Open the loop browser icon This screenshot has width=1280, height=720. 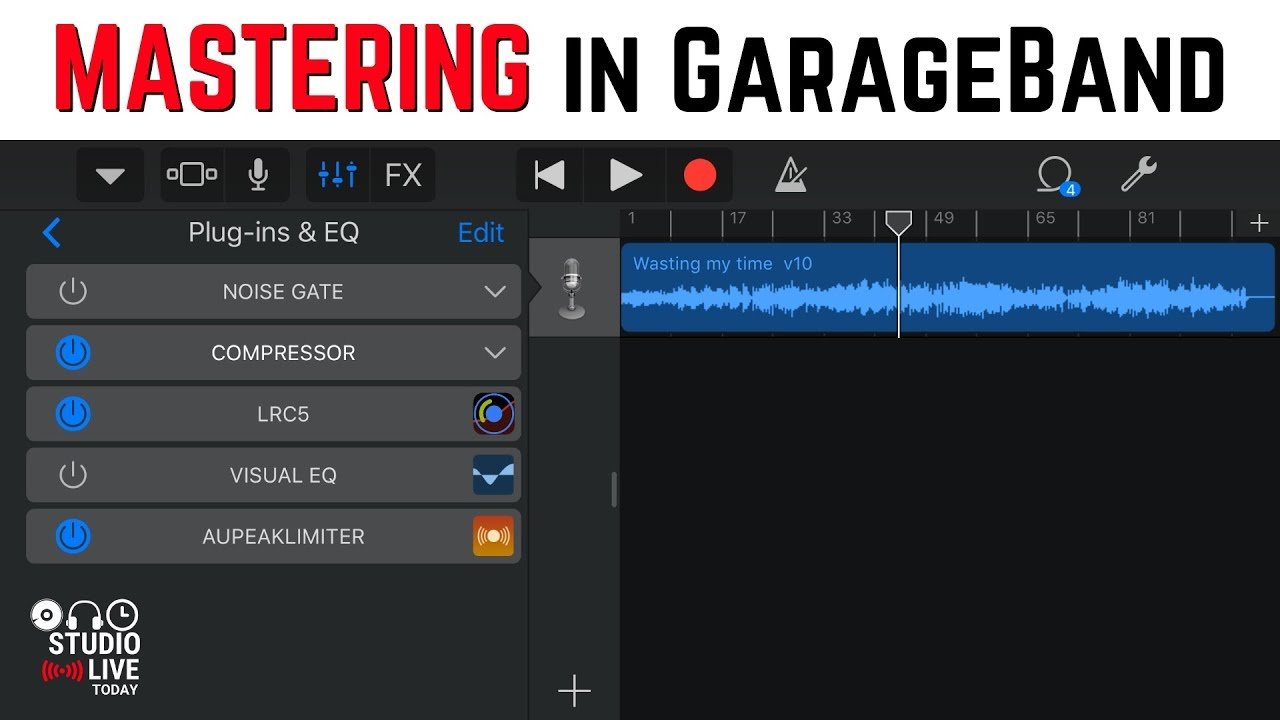tap(1056, 176)
